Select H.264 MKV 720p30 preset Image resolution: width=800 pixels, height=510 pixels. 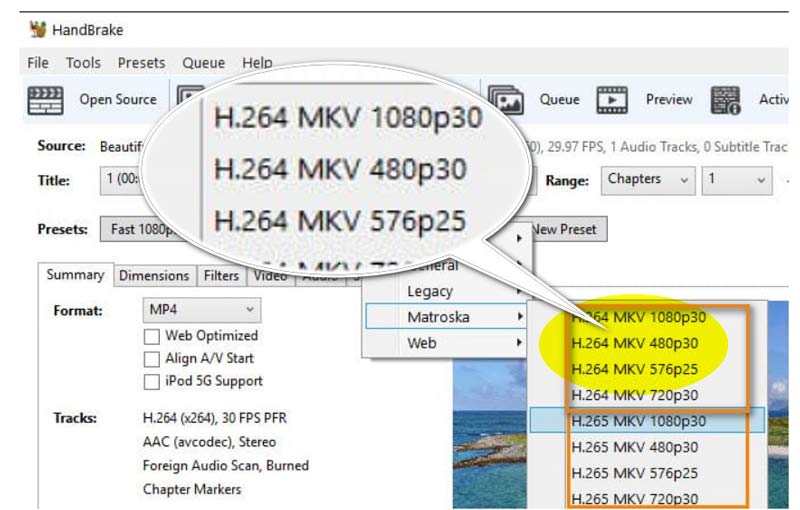click(647, 395)
